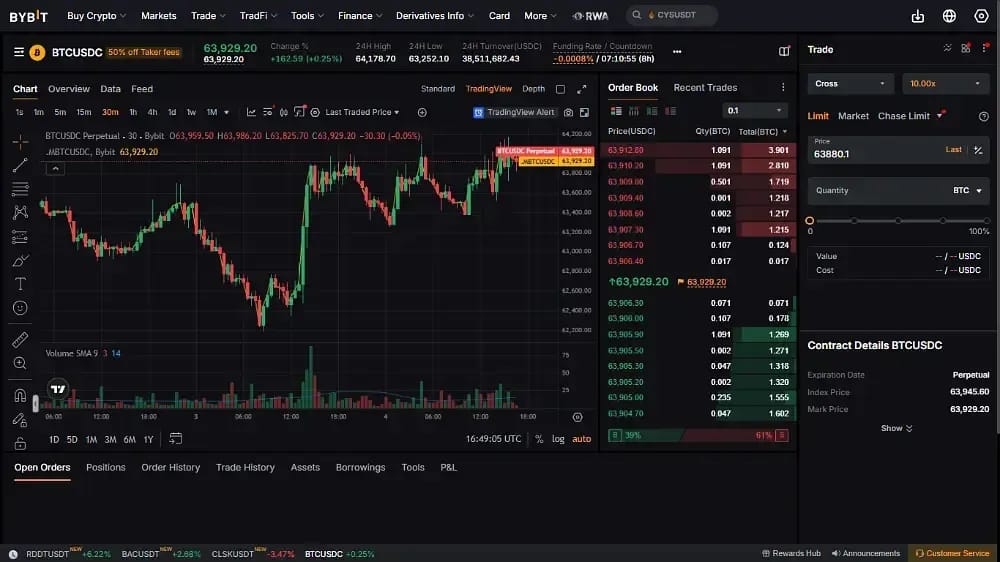Click the add circle plus icon in chart toolbar
The width and height of the screenshot is (1000, 562).
click(422, 112)
